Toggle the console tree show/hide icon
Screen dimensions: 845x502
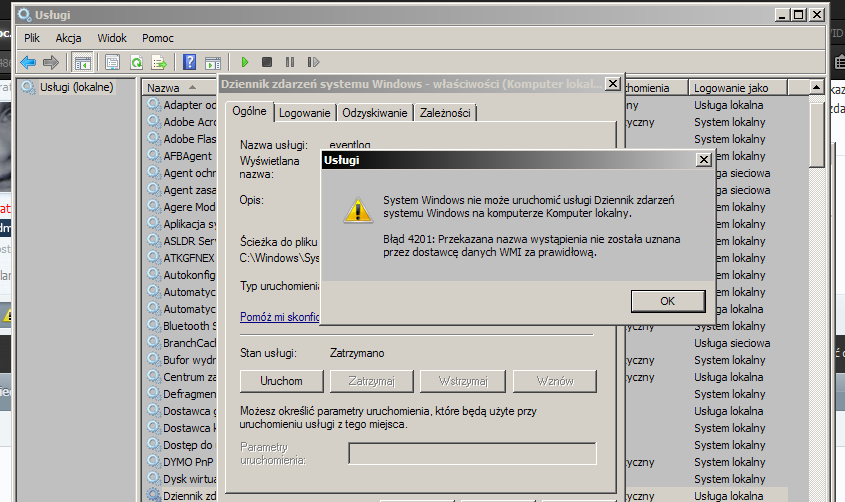tap(82, 62)
